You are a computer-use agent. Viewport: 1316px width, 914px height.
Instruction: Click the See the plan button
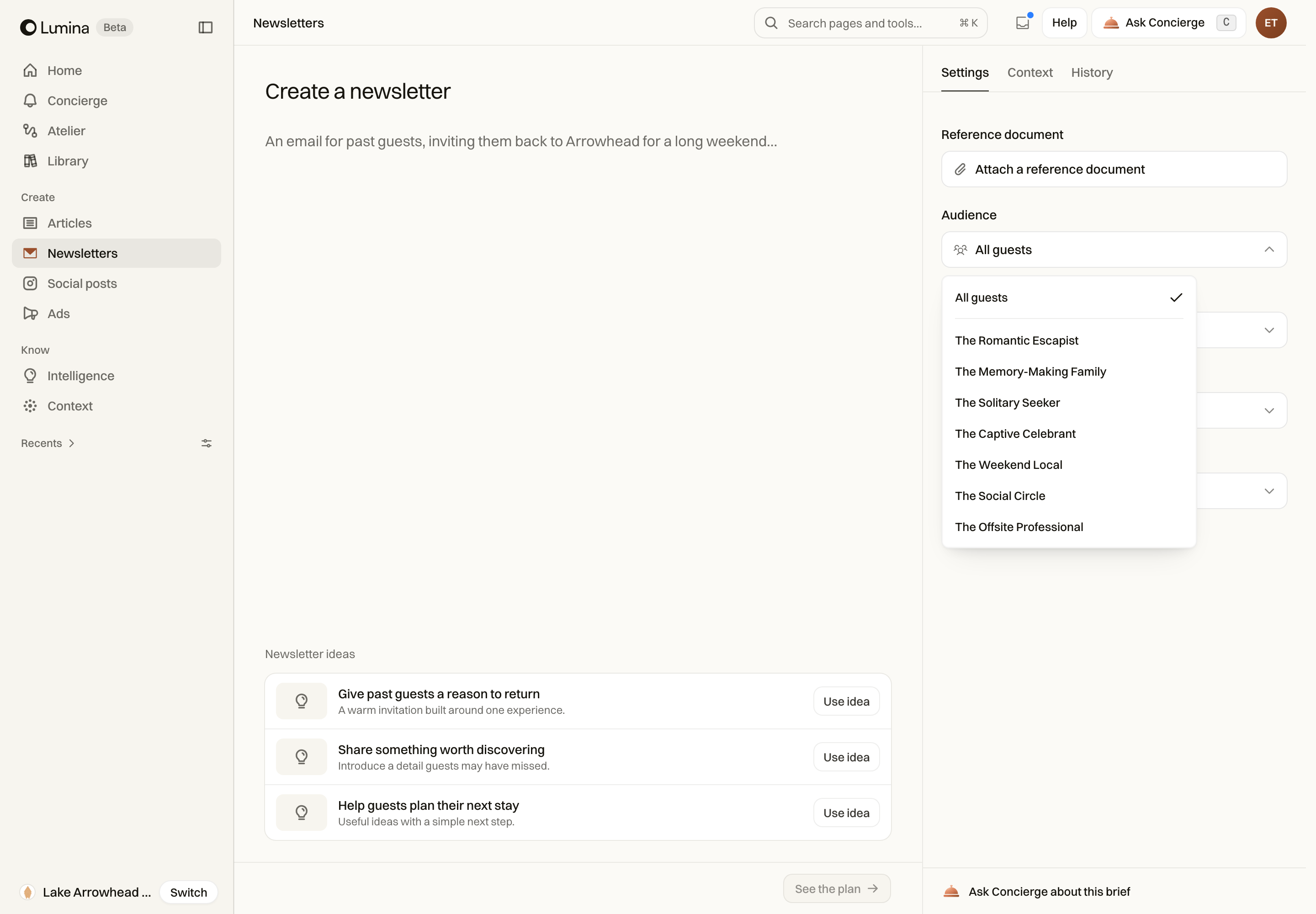(837, 889)
